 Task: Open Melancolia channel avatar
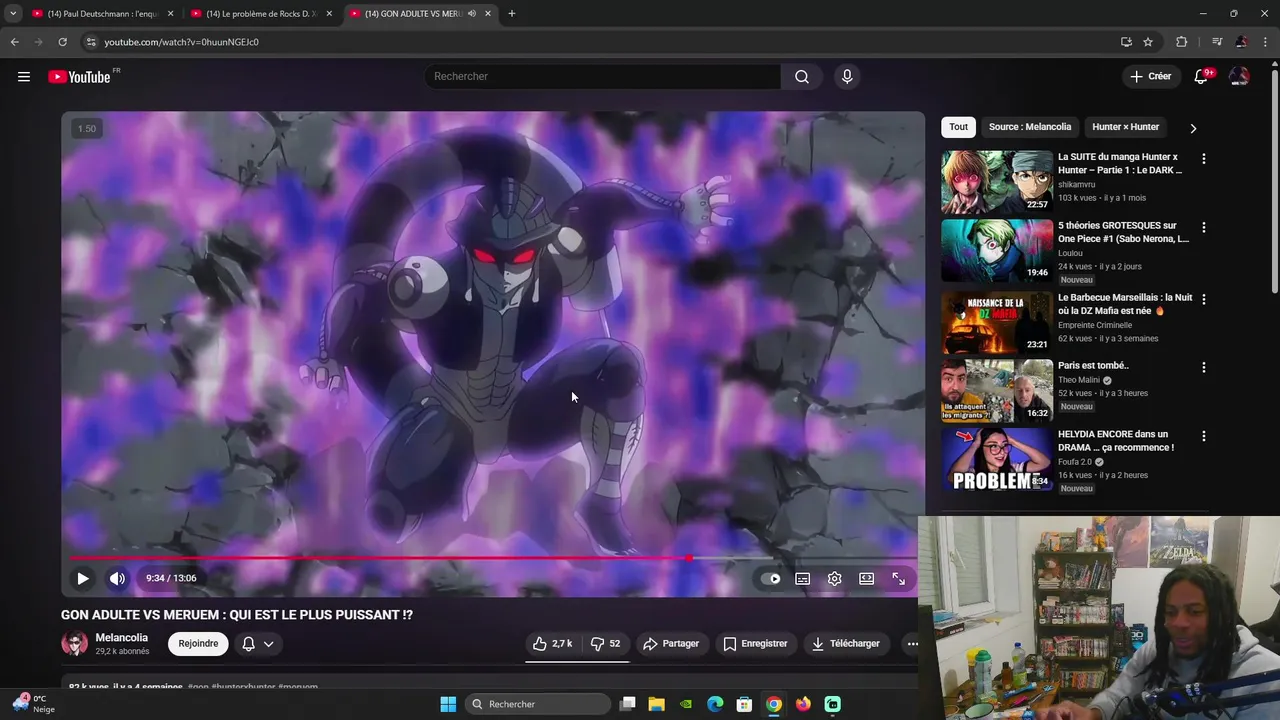point(74,644)
